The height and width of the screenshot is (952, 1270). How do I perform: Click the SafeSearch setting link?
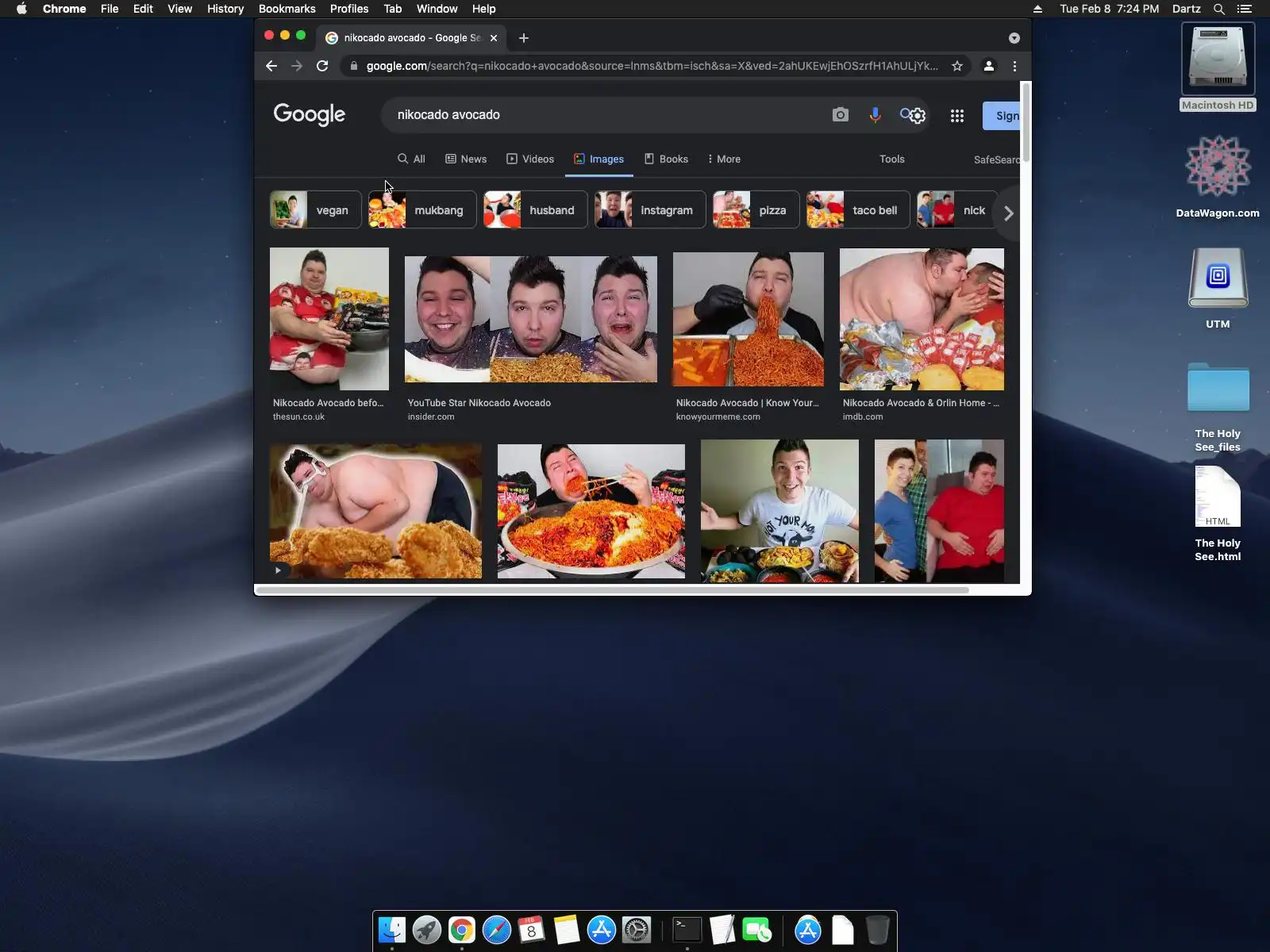click(x=997, y=159)
